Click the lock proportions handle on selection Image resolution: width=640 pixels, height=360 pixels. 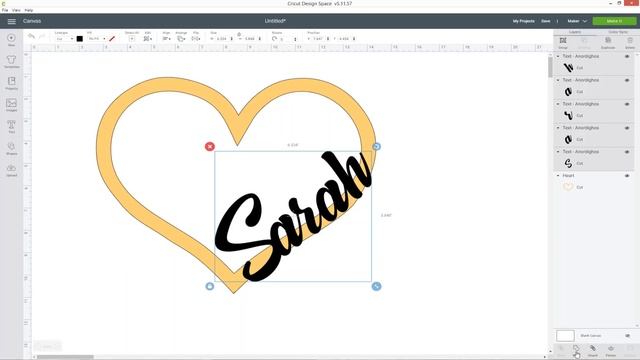[210, 286]
